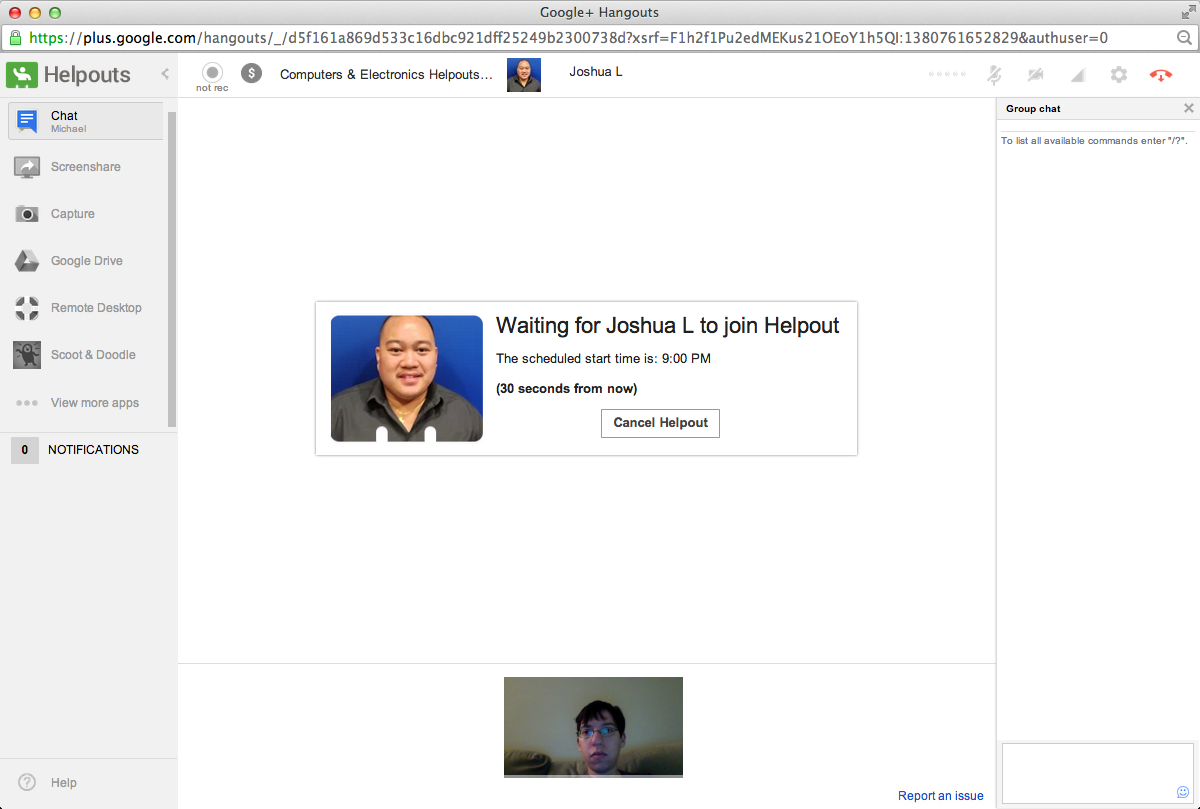Toggle the camera off button
The width and height of the screenshot is (1200, 809).
point(1035,75)
